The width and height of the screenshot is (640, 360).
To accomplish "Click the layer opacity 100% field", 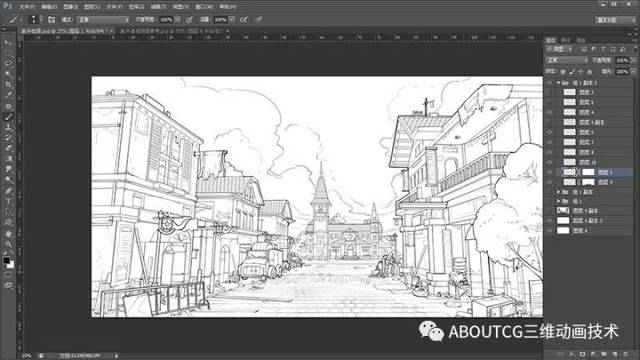I will [x=622, y=60].
